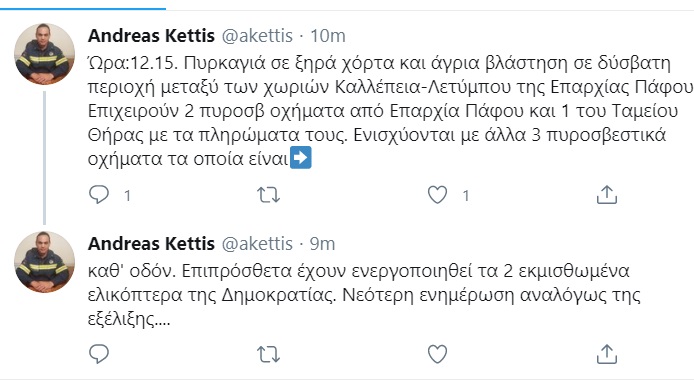This screenshot has width=694, height=382.
Task: Open the 10m timestamp of the first tweet
Action: click(328, 35)
